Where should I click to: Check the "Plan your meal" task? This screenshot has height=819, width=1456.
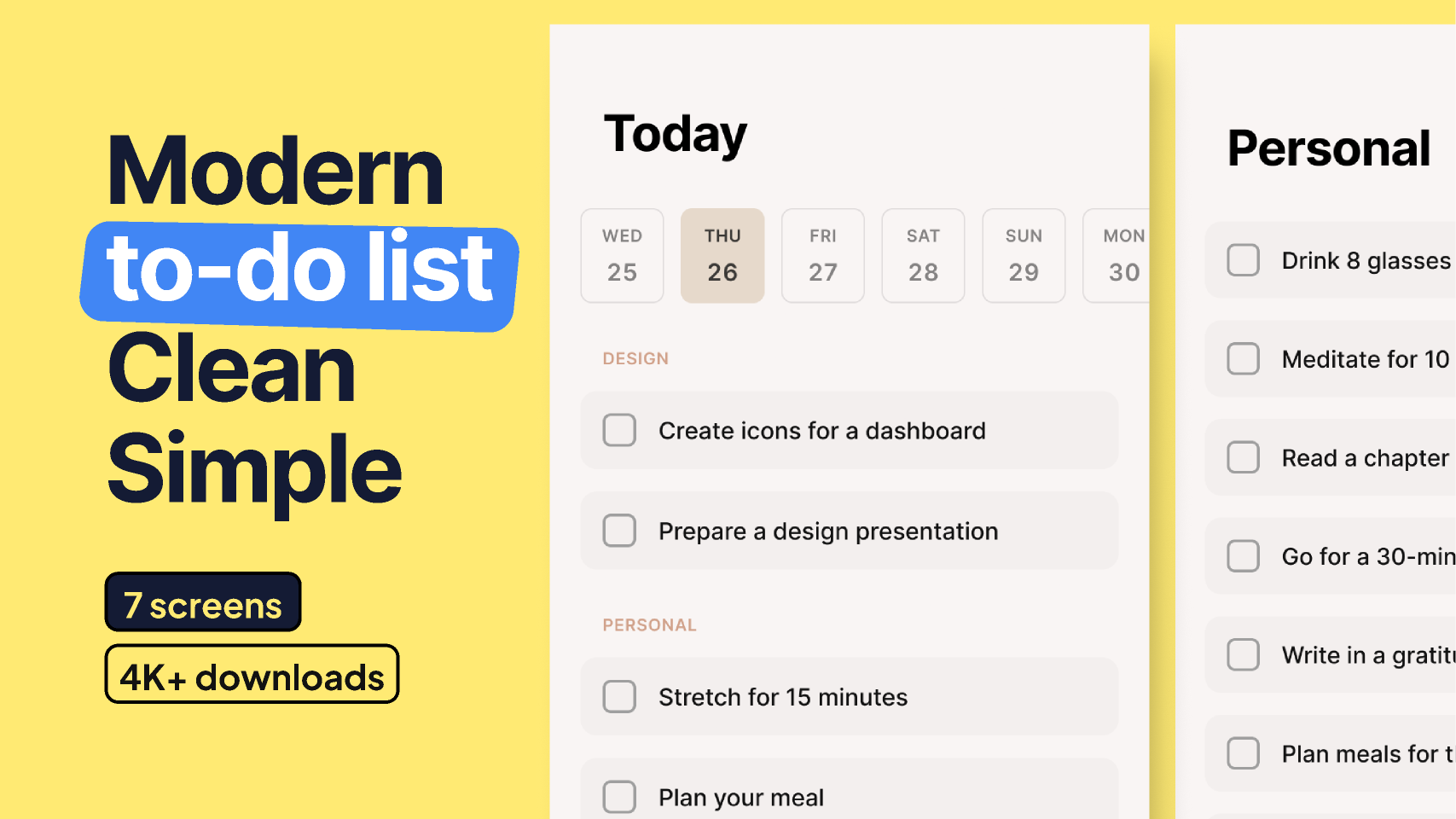point(619,797)
